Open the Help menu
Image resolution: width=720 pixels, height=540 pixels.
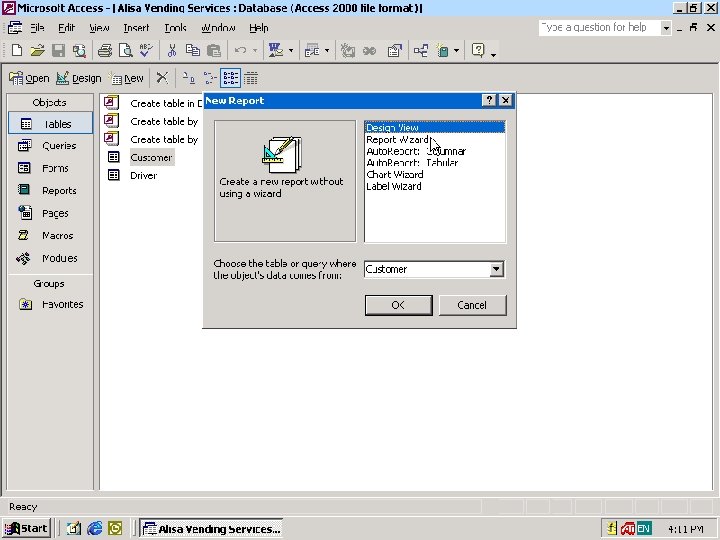[x=259, y=28]
